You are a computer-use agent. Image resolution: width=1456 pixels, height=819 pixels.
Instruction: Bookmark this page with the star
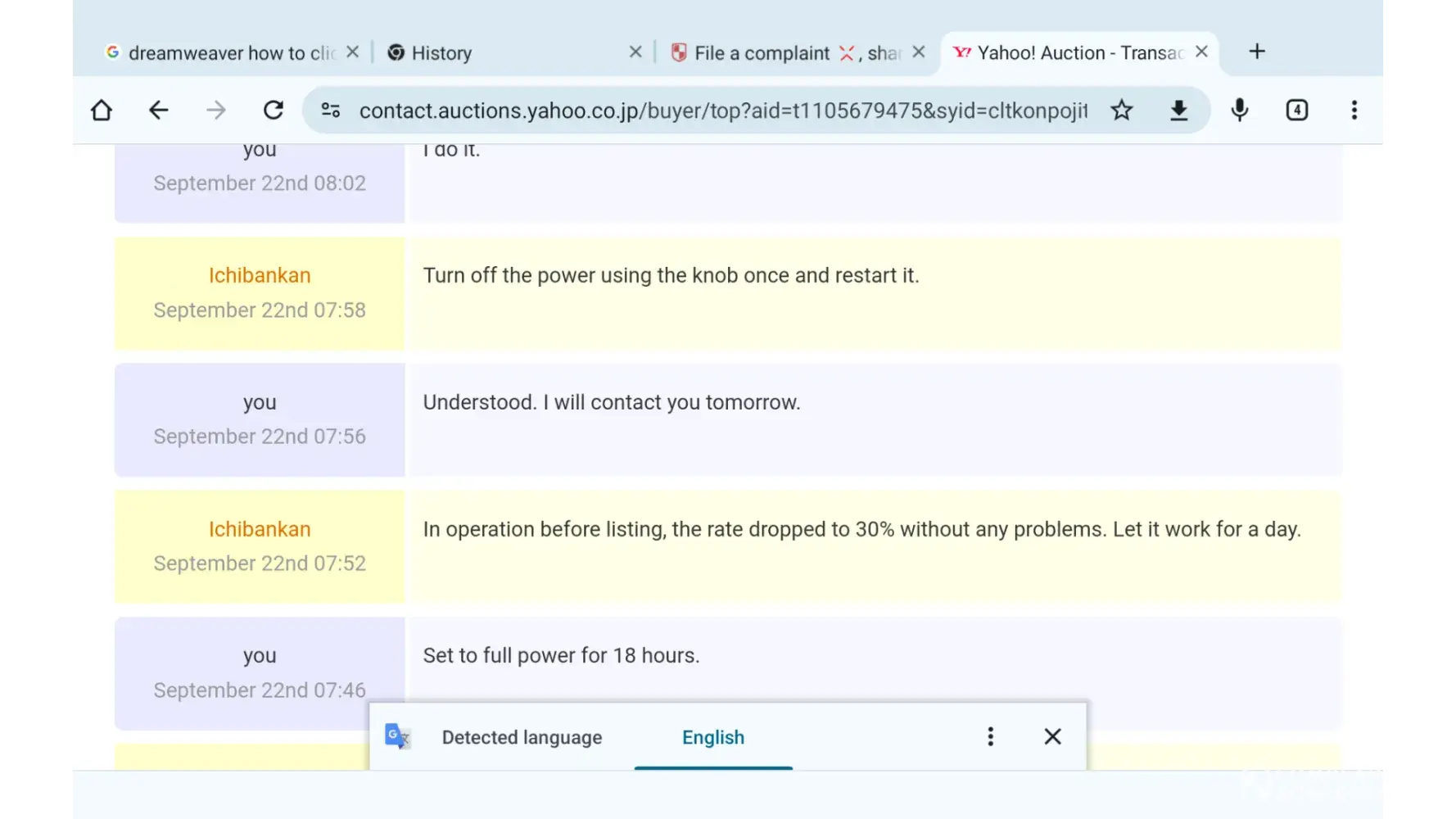[x=1122, y=111]
